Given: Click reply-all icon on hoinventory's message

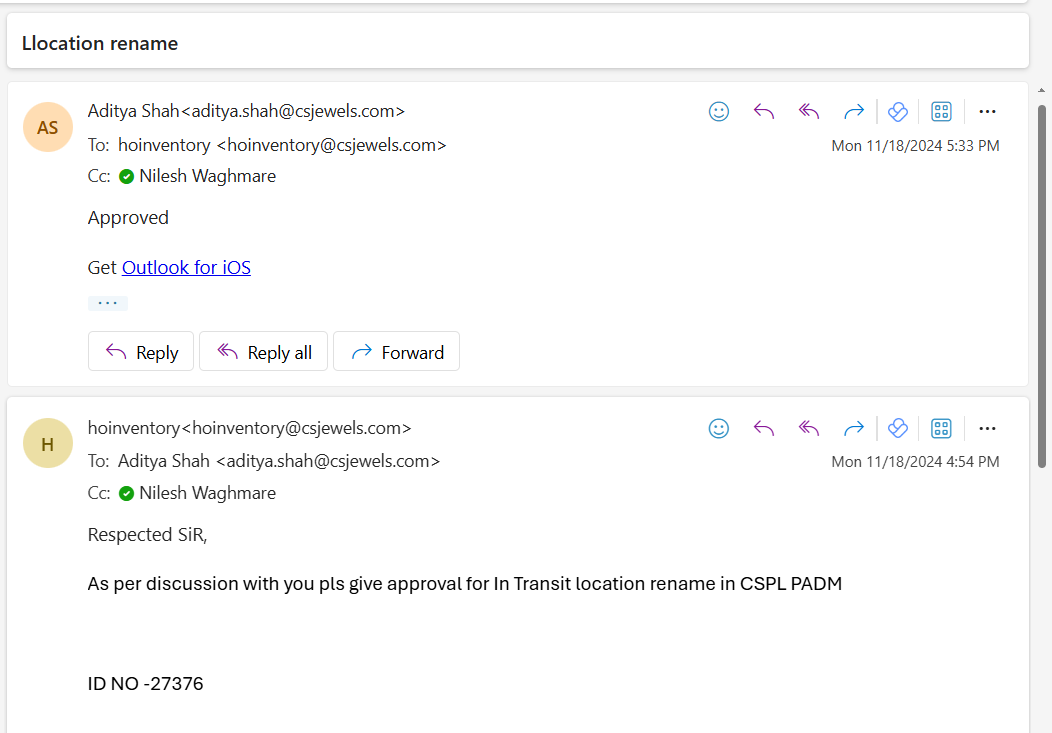Looking at the screenshot, I should (808, 429).
